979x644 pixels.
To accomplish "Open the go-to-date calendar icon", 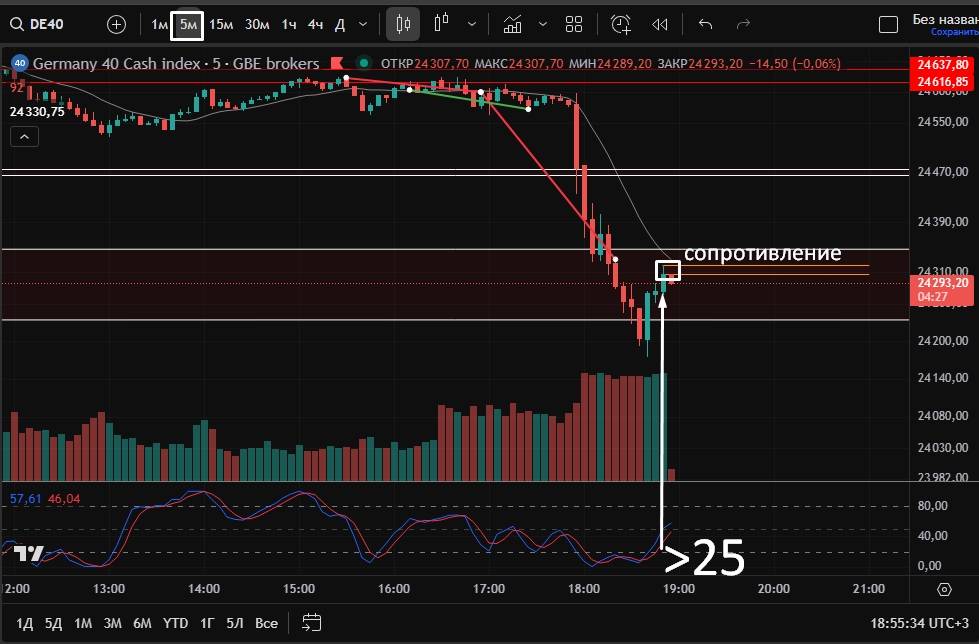I will tap(311, 623).
